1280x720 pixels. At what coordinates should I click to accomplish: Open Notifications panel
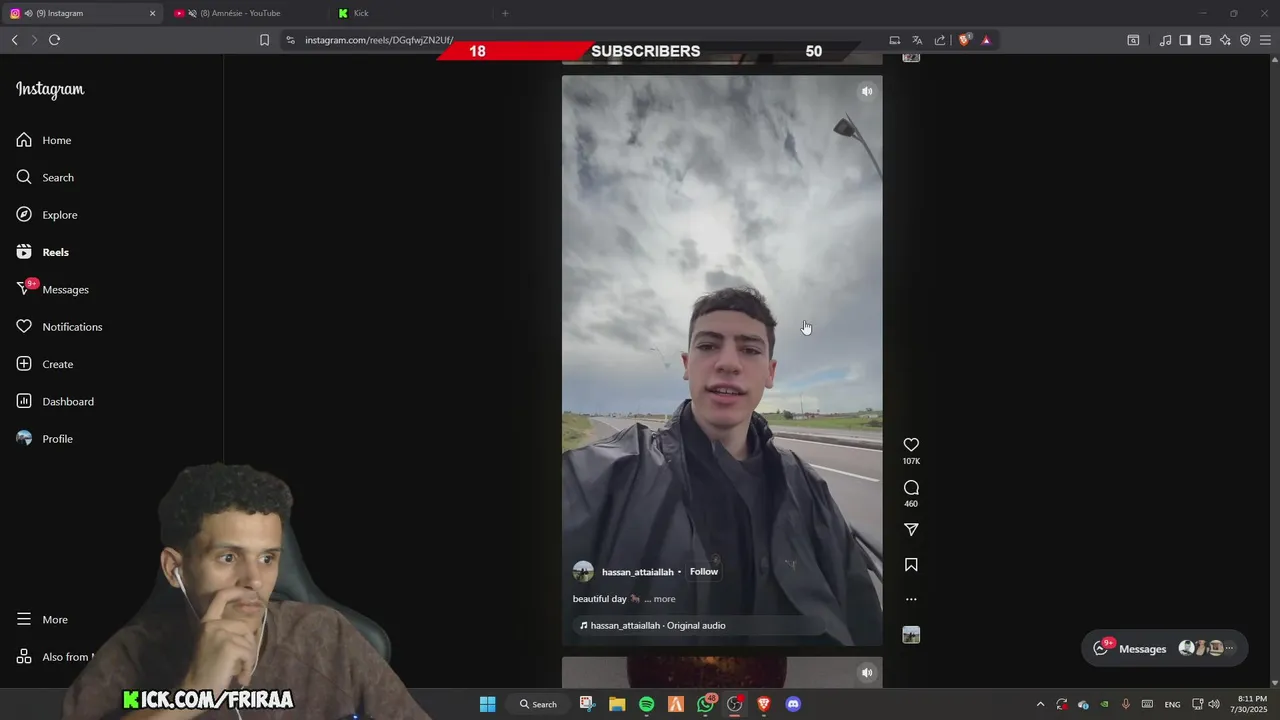pos(59,327)
